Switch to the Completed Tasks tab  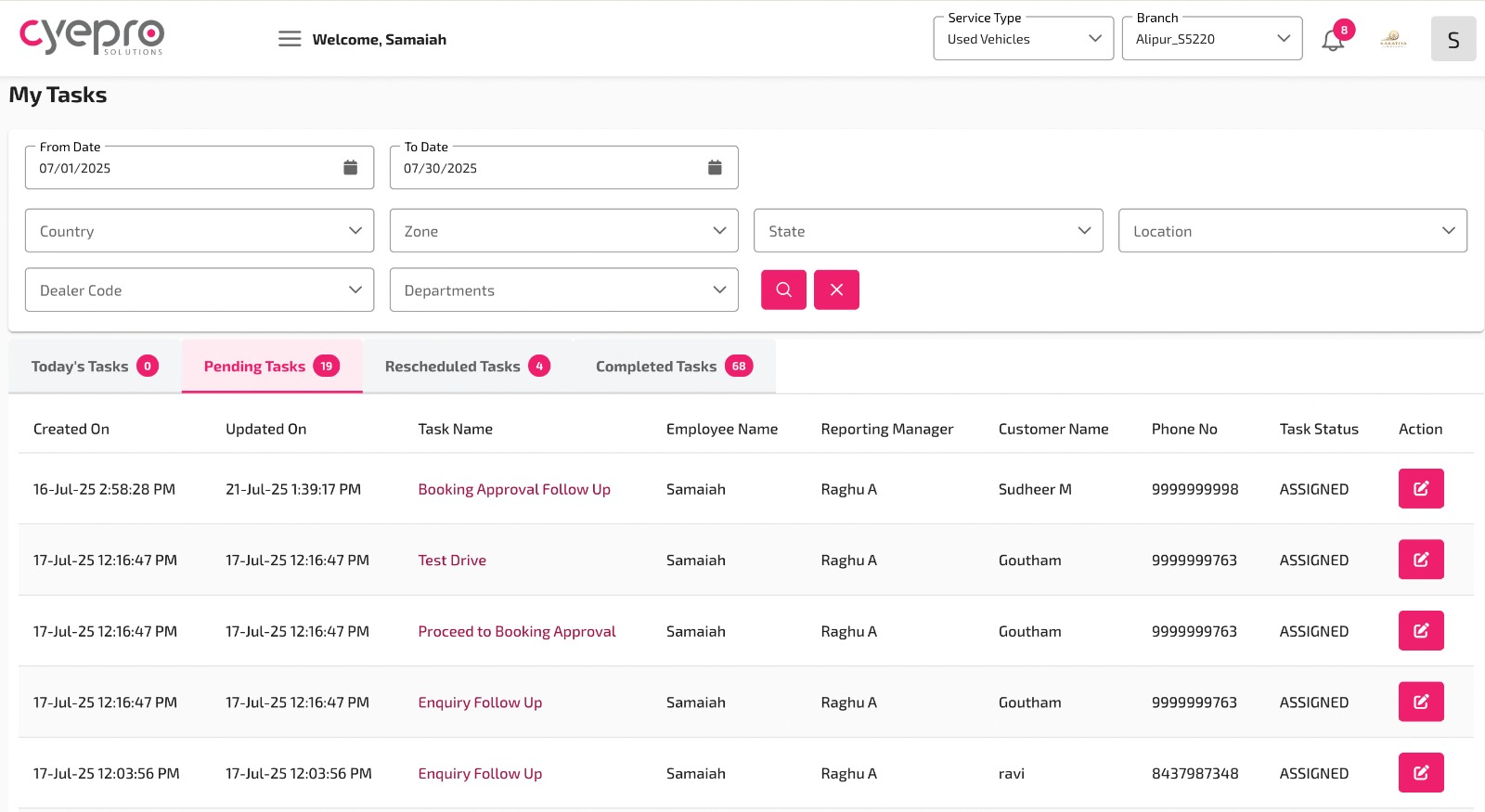(x=673, y=367)
